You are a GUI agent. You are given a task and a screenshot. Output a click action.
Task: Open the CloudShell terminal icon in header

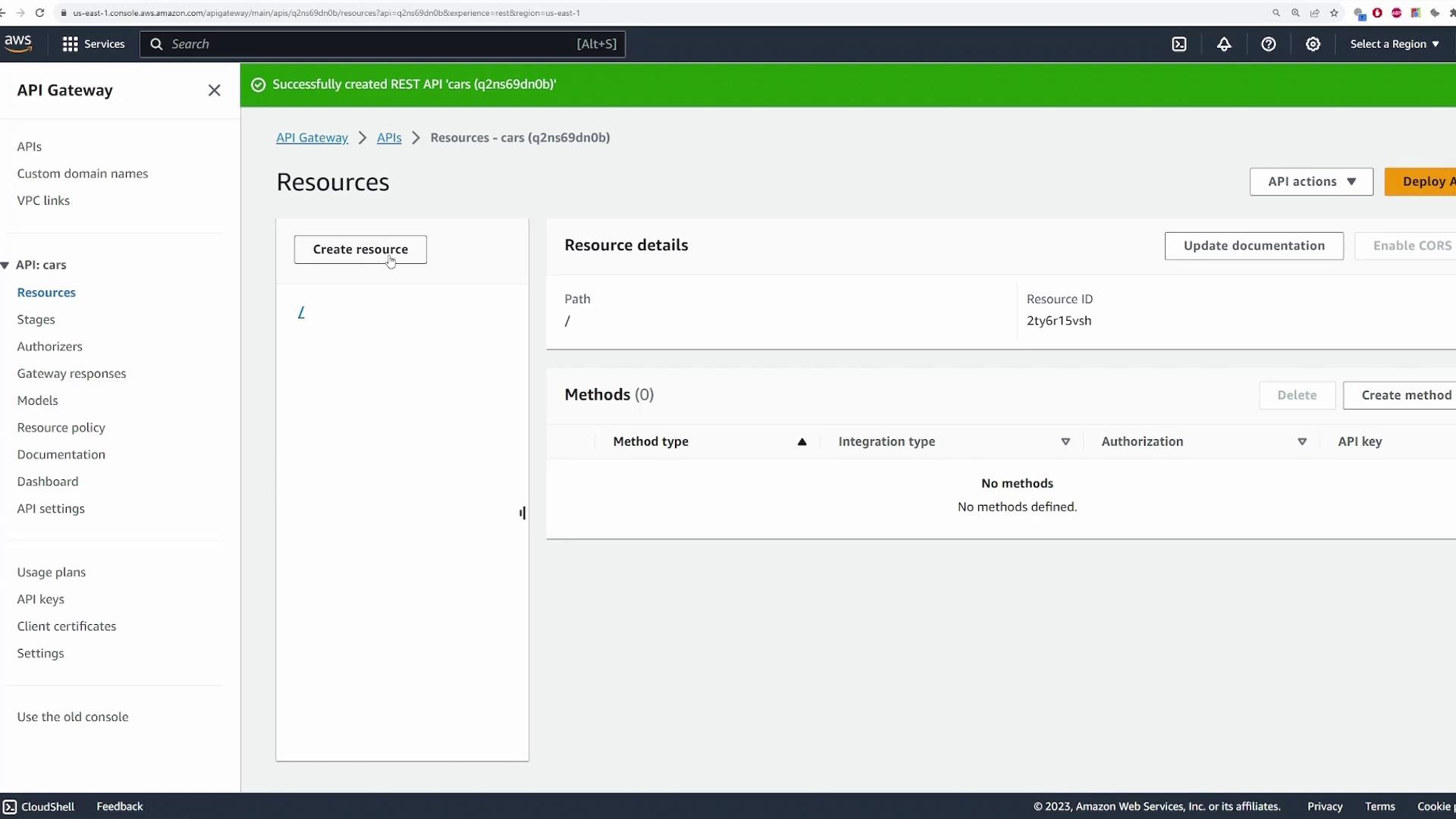[1179, 44]
